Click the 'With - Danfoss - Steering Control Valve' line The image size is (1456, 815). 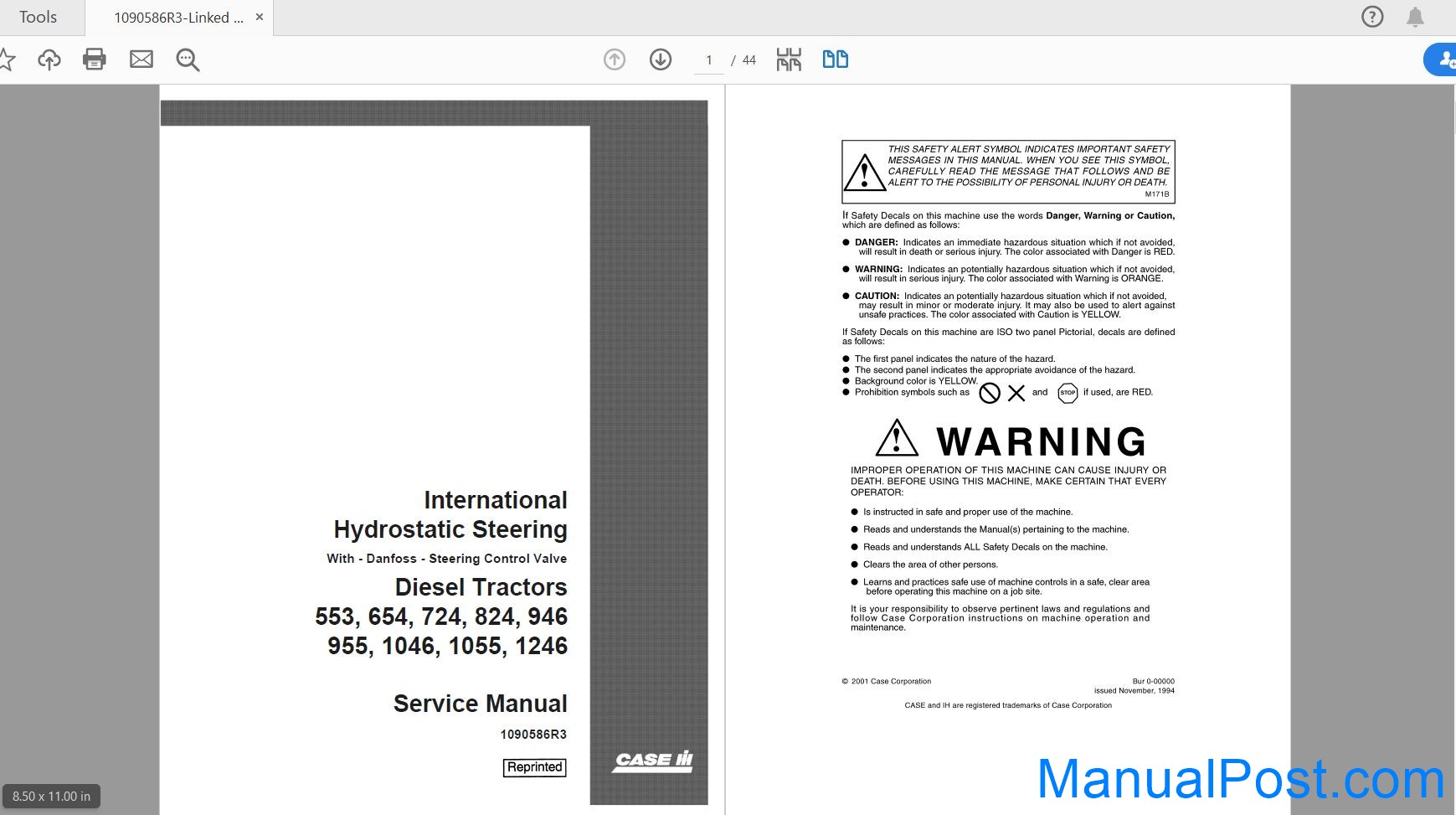pos(446,559)
